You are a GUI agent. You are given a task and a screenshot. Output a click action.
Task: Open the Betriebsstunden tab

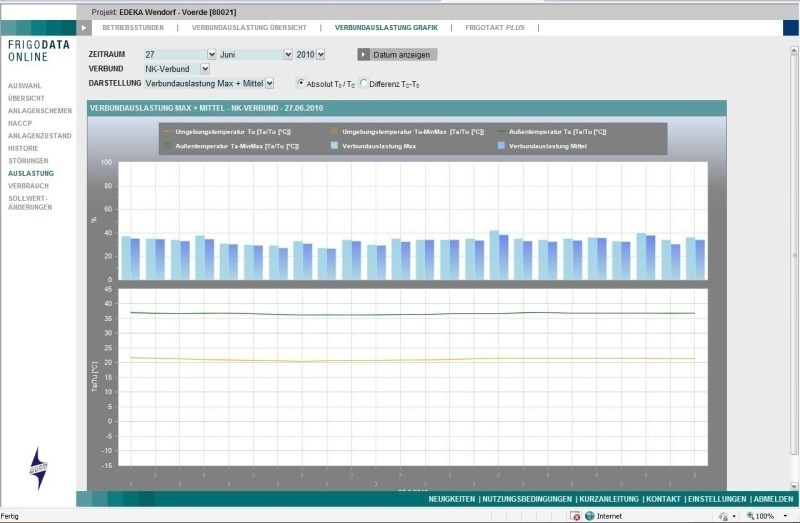click(x=133, y=28)
